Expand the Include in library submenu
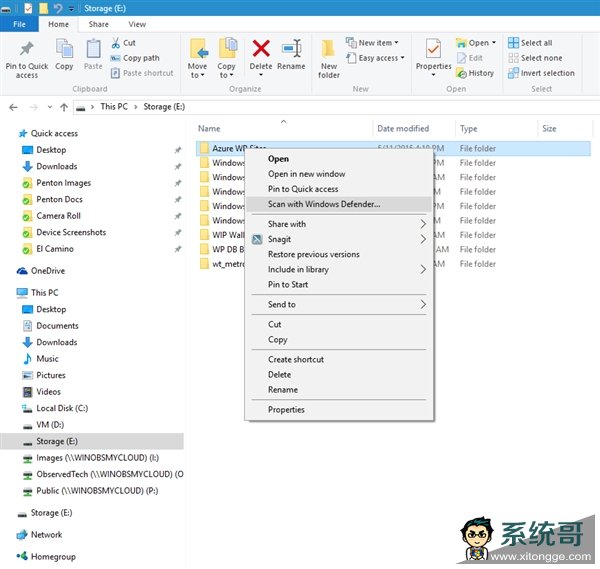Image resolution: width=600 pixels, height=569 pixels. point(339,270)
